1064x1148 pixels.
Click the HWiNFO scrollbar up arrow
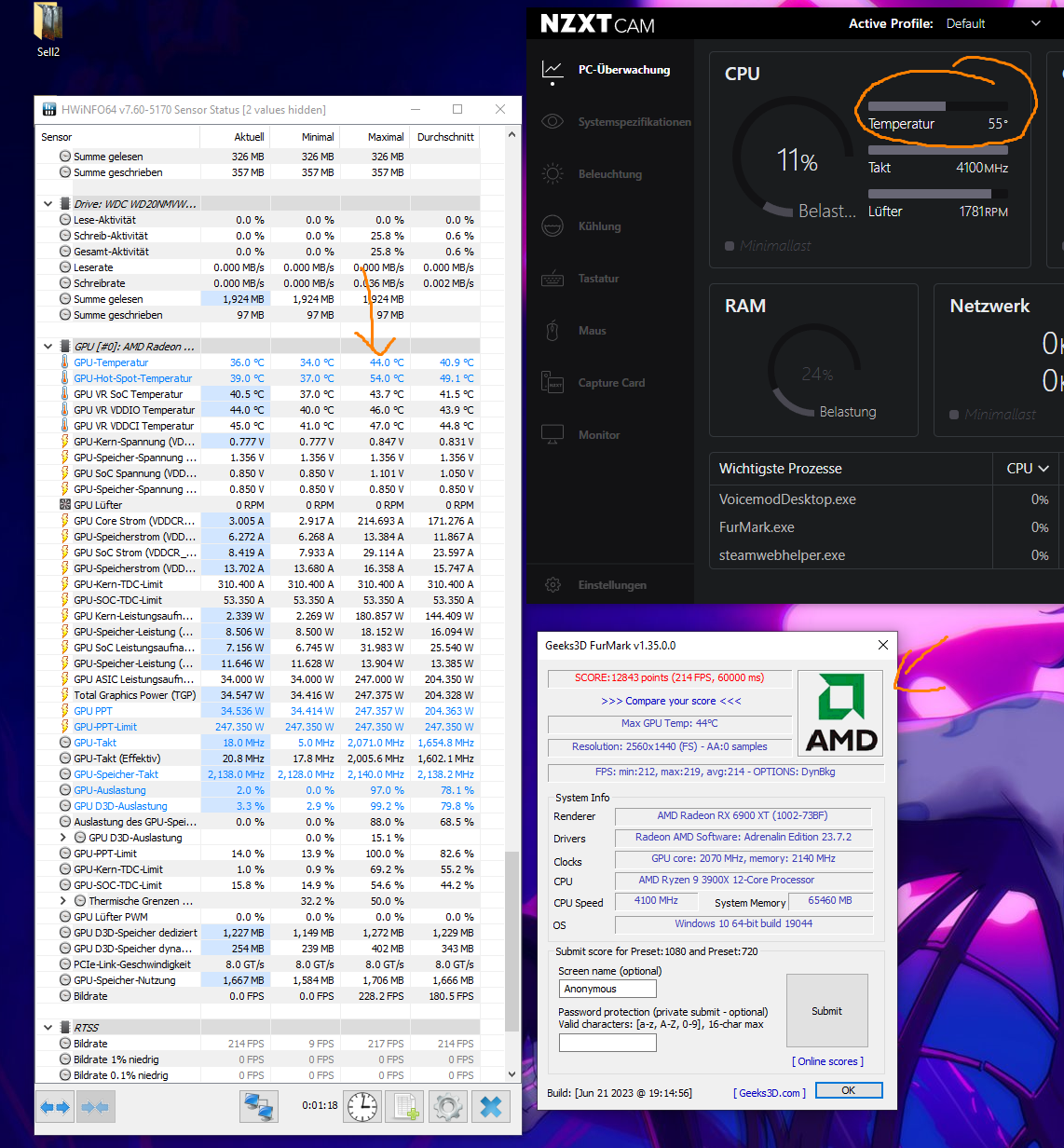coord(512,136)
